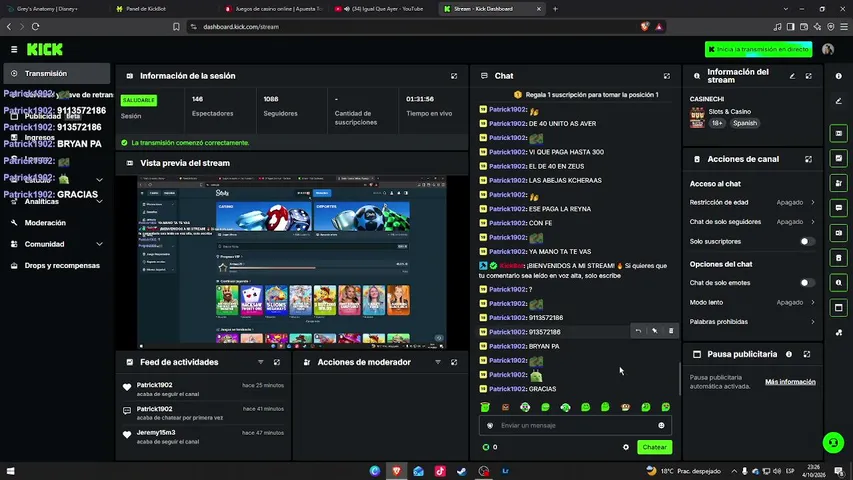Open Feed de actividades filter dropdown
Viewport: 853px width, 480px height.
pyautogui.click(x=261, y=362)
